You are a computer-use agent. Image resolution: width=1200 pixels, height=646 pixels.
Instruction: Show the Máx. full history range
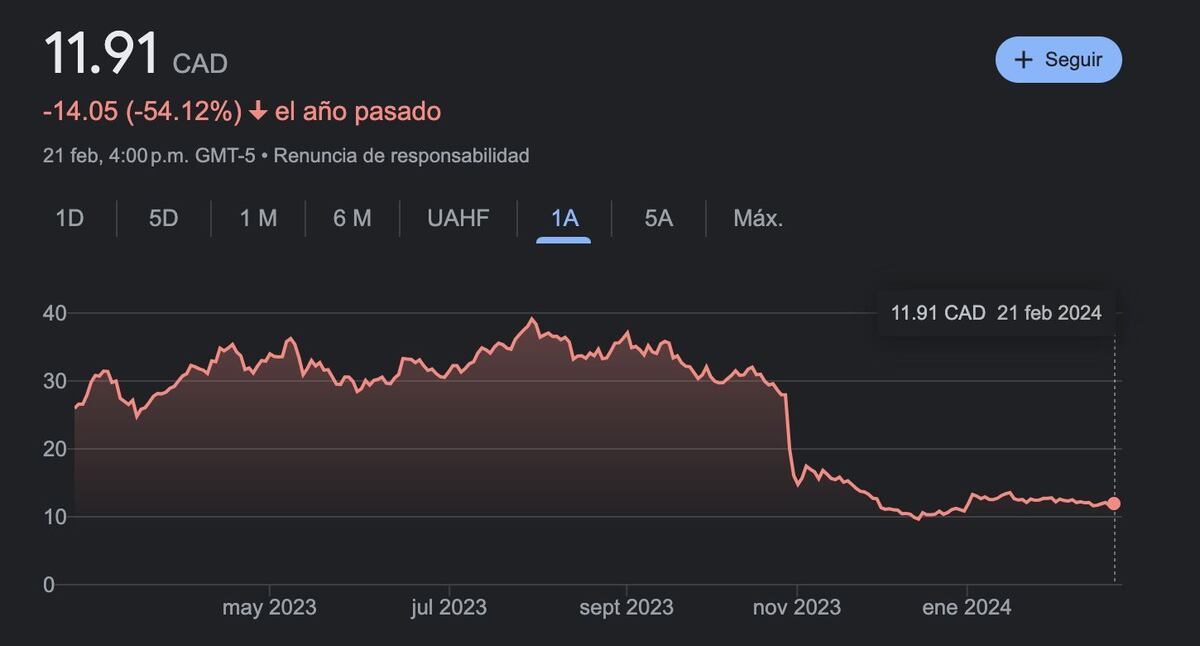tap(758, 218)
